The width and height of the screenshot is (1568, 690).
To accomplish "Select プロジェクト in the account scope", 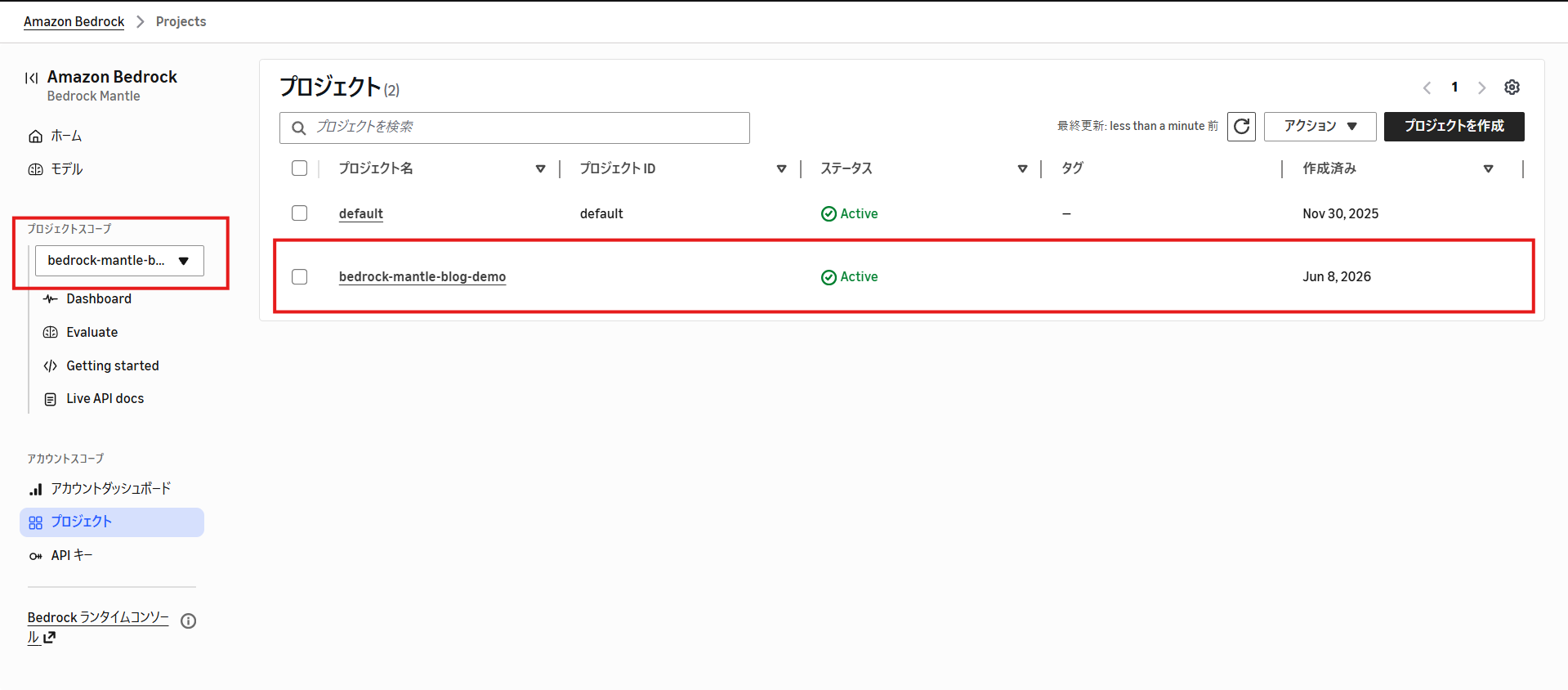I will (x=112, y=522).
